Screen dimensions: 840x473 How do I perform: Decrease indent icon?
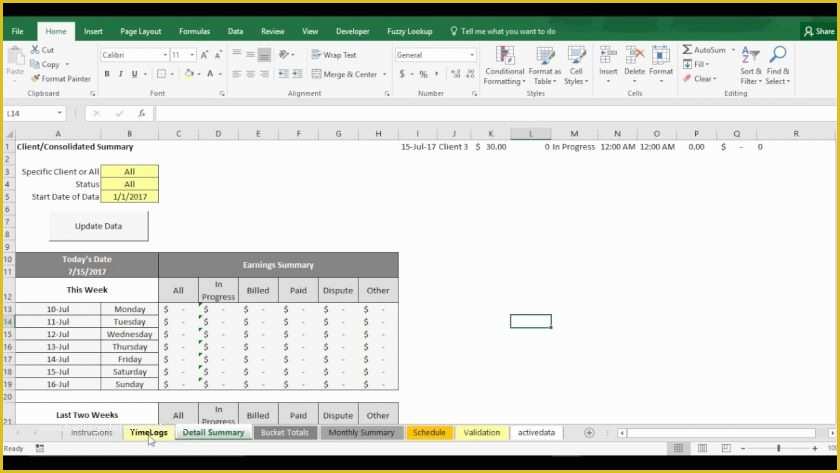[283, 74]
